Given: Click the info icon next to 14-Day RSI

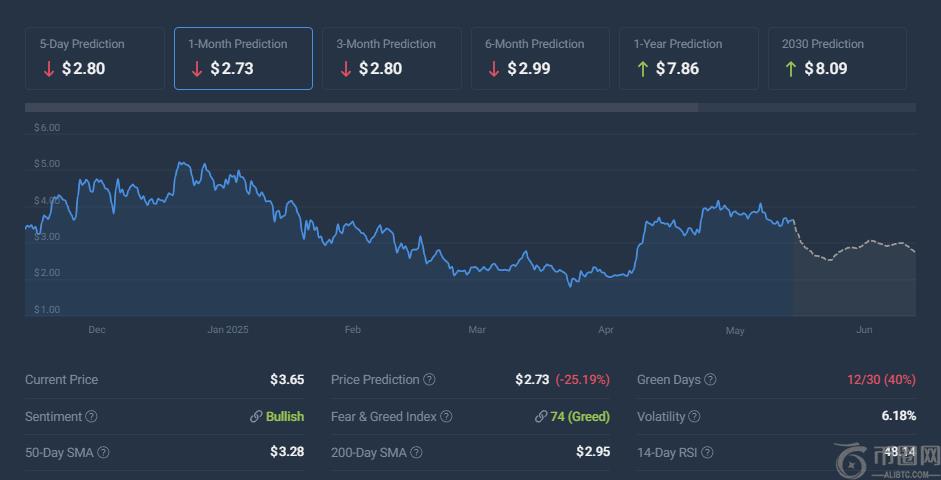Looking at the screenshot, I should (x=706, y=453).
